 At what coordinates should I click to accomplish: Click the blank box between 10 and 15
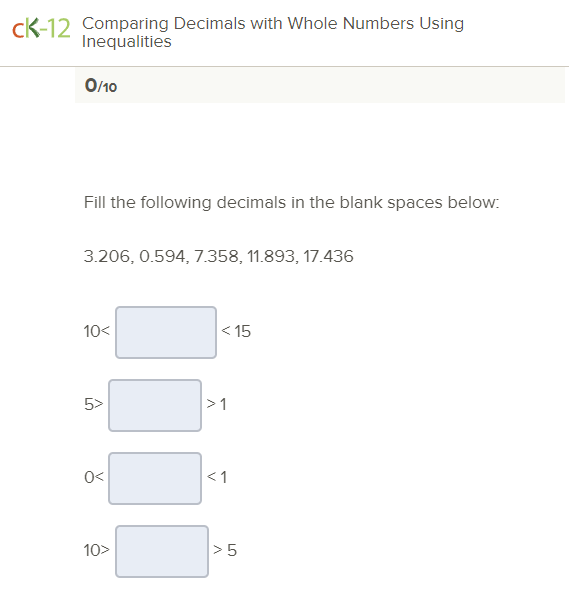(x=166, y=332)
